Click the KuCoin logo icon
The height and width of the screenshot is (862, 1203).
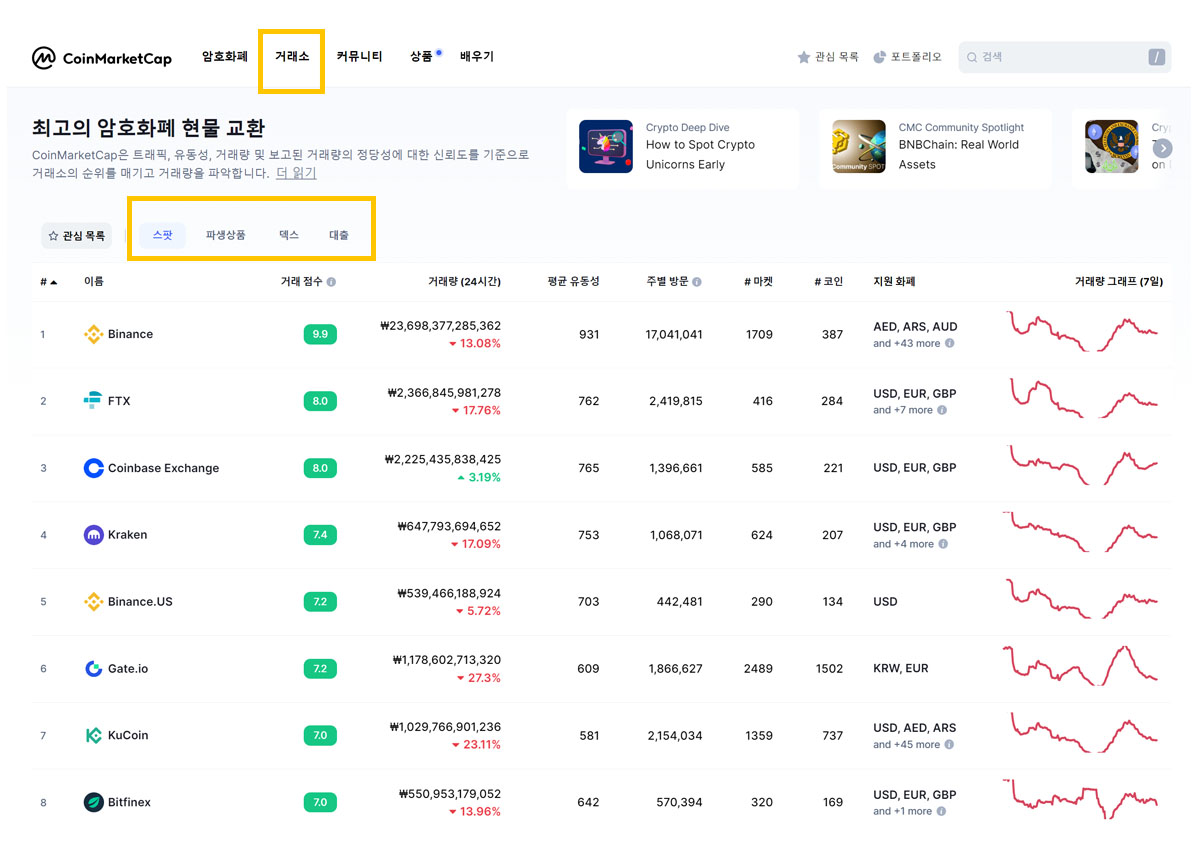(x=93, y=736)
